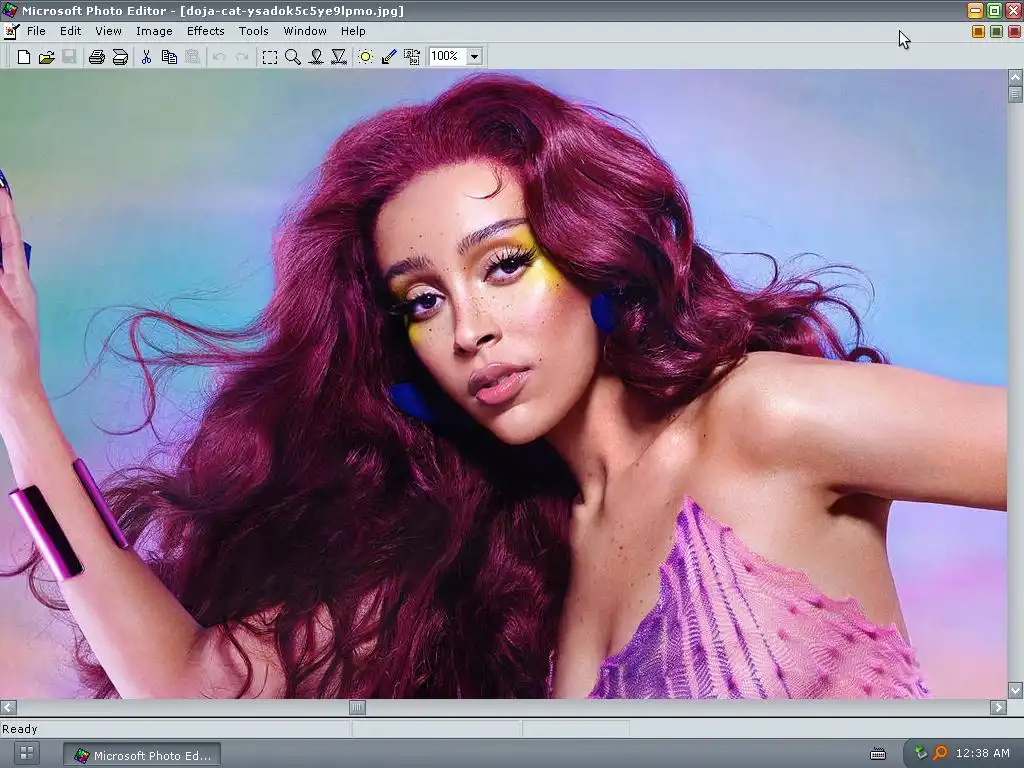The height and width of the screenshot is (768, 1024).
Task: Close the doja-cat image document
Action: coord(1015,31)
